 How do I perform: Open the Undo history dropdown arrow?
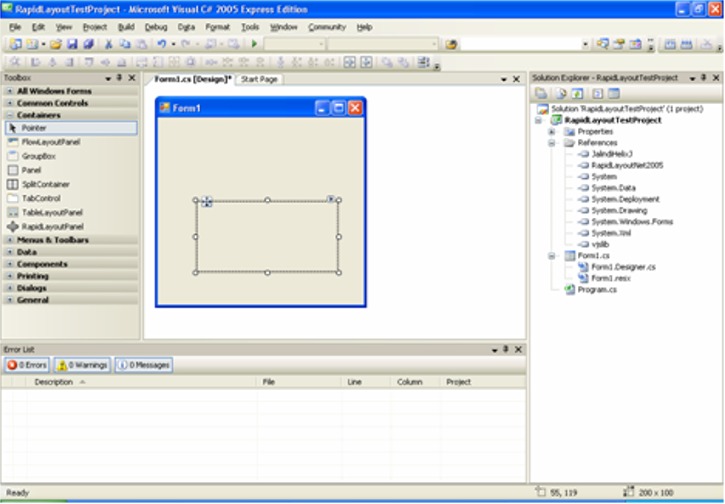(173, 44)
